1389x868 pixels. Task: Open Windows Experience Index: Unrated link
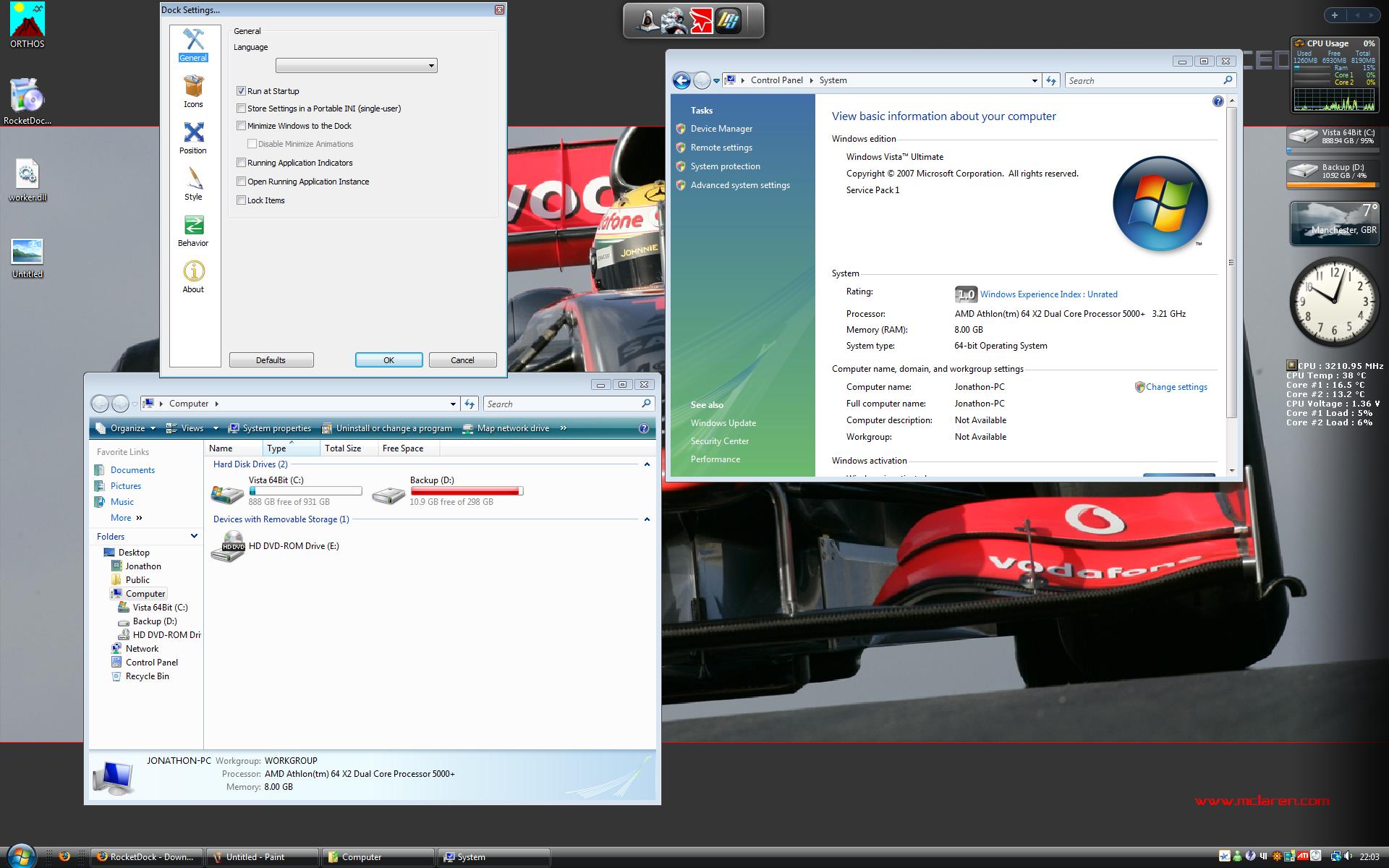pyautogui.click(x=1048, y=294)
